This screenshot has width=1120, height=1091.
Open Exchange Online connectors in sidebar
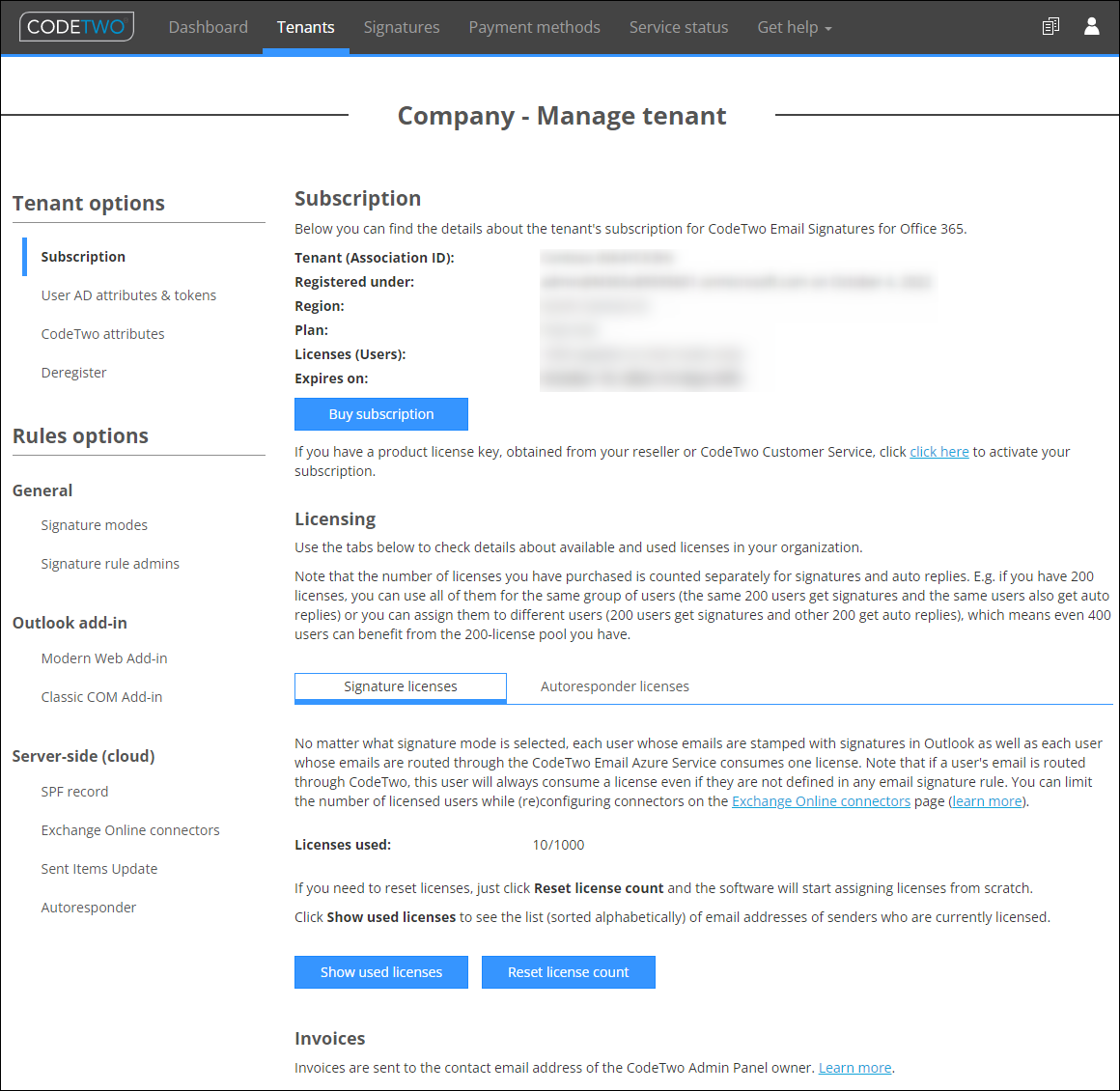130,830
